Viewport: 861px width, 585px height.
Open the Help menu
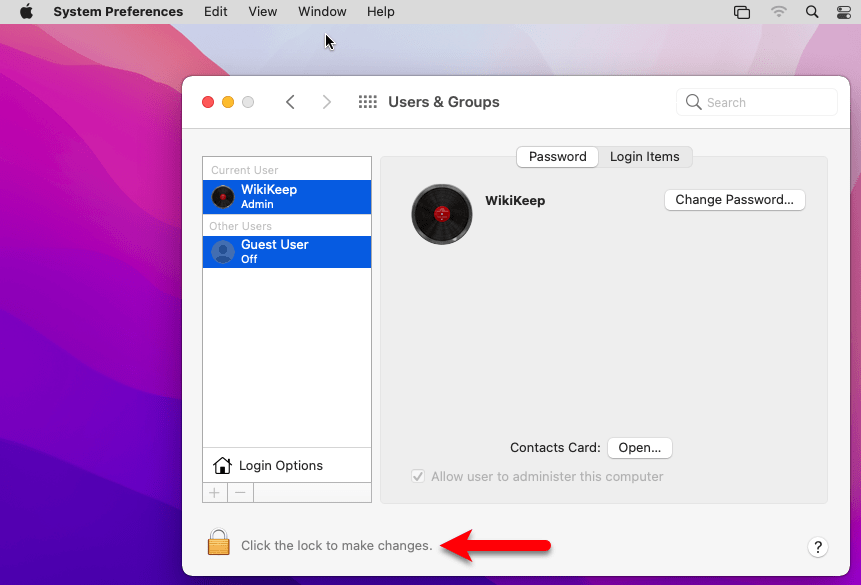pos(381,12)
